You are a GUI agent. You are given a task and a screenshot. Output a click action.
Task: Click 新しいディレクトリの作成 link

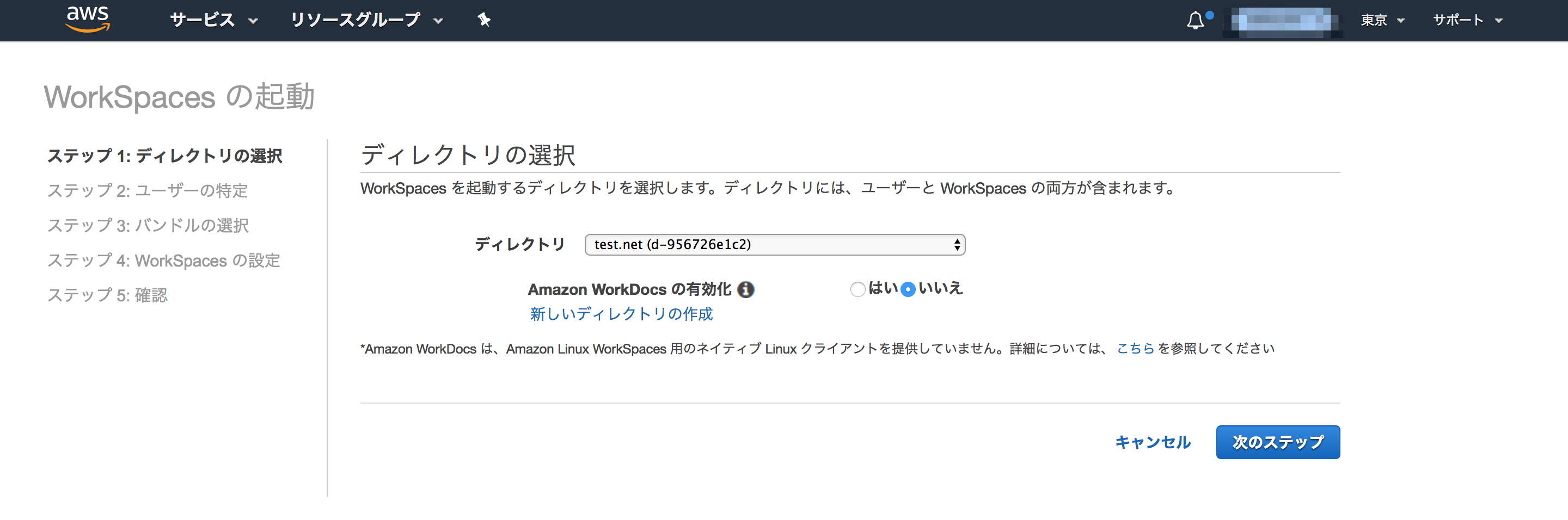(621, 314)
